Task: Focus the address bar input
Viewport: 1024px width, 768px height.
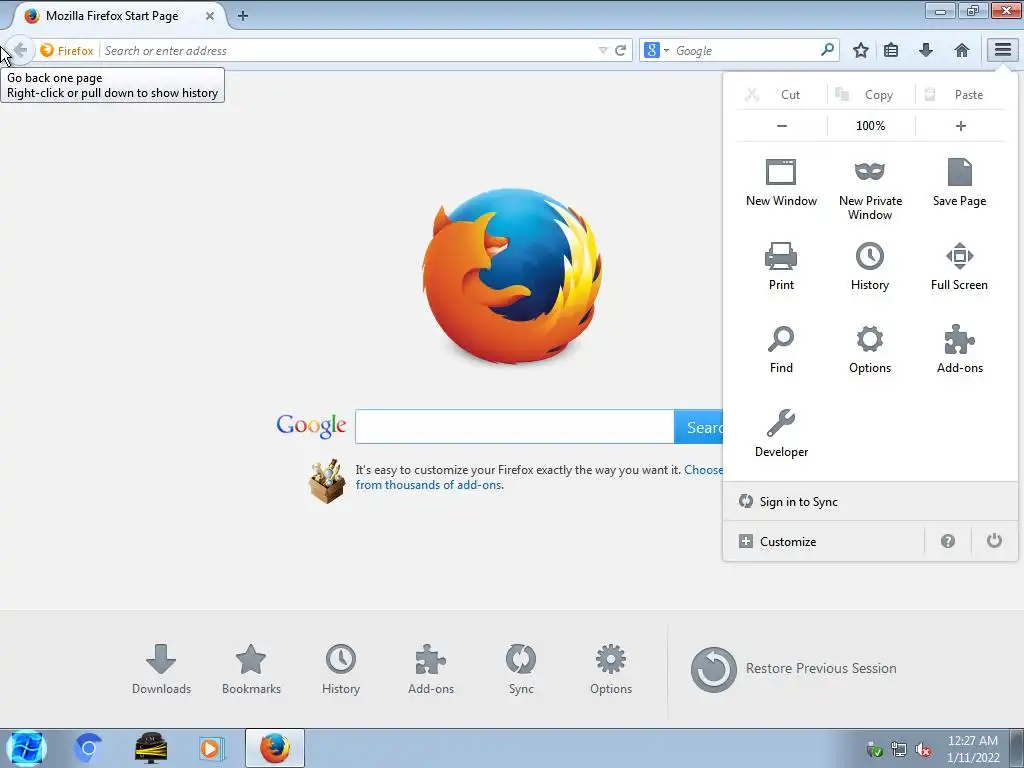Action: (x=349, y=50)
